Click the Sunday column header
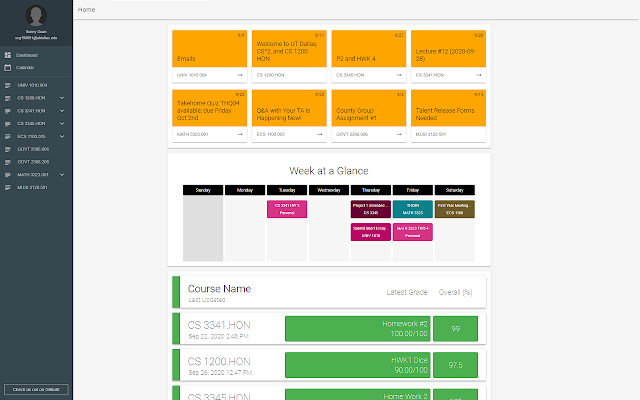The height and width of the screenshot is (400, 640). coord(203,190)
